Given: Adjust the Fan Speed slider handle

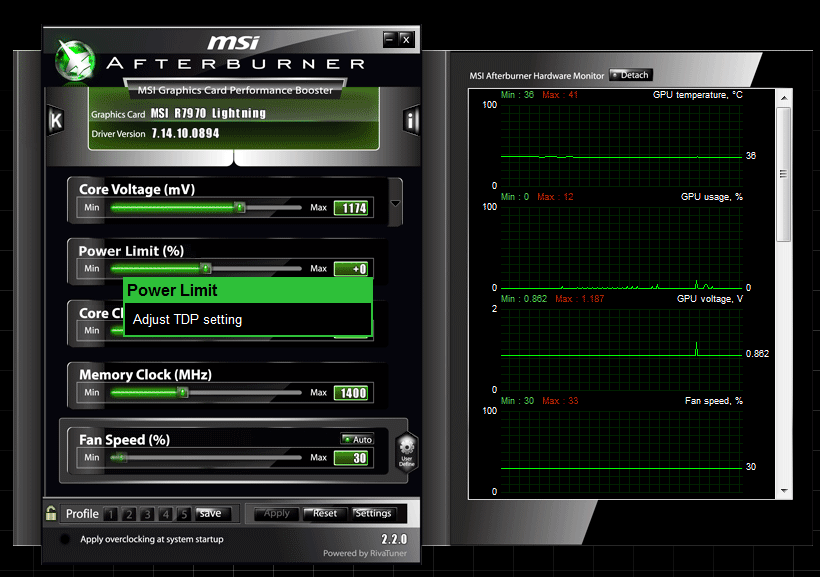Looking at the screenshot, I should tap(120, 457).
